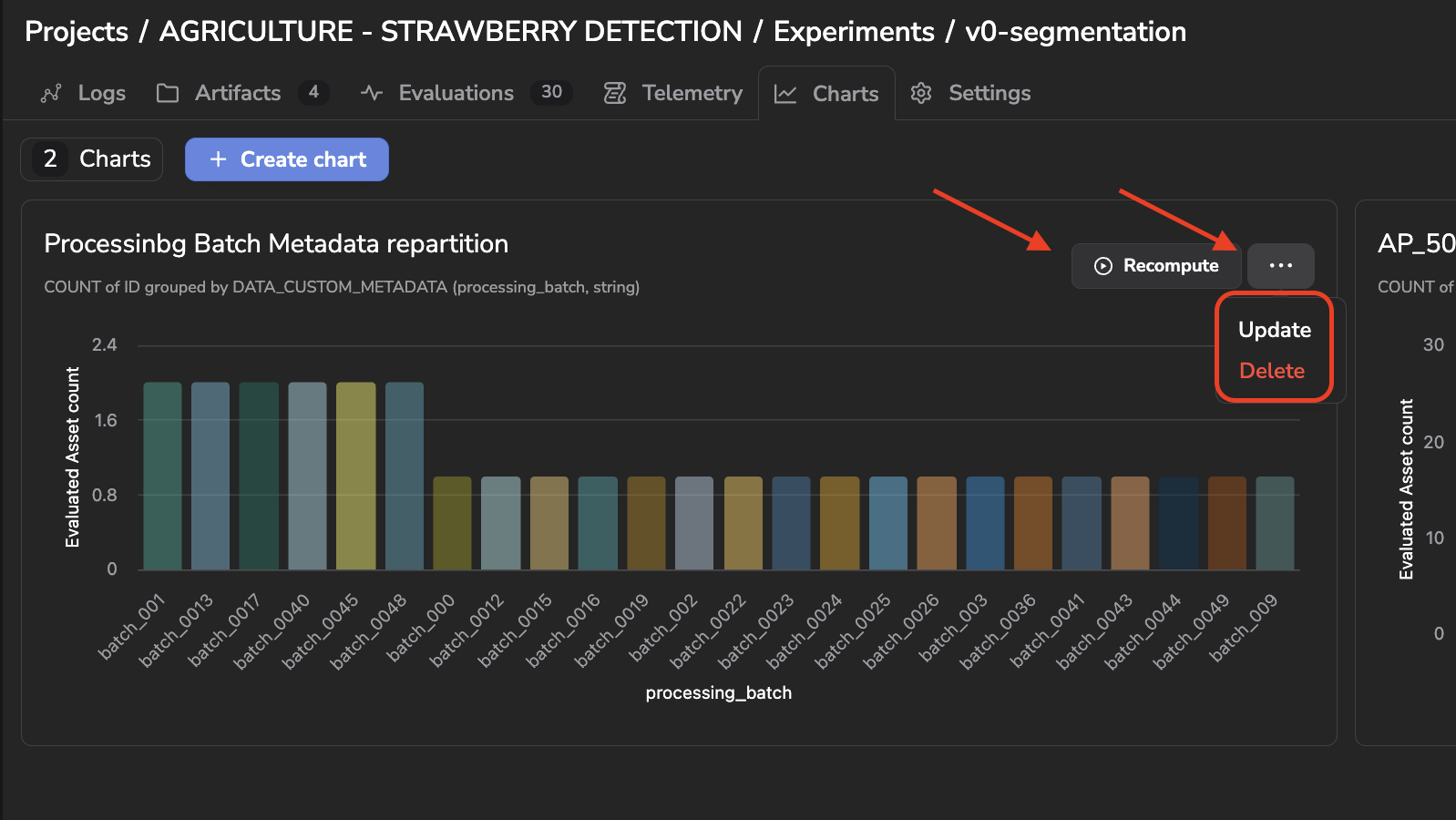This screenshot has height=820, width=1456.
Task: Open AGRICULTURE - STRAWBERRY DETECTION breadcrumb
Action: point(451,32)
